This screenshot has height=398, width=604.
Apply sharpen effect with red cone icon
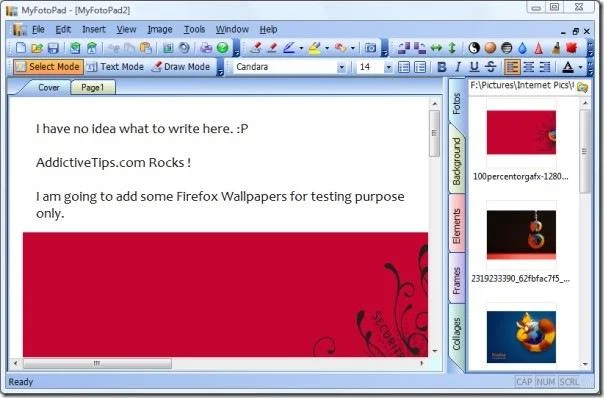click(x=539, y=48)
